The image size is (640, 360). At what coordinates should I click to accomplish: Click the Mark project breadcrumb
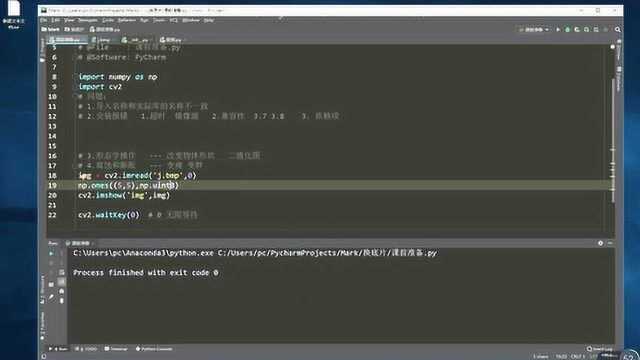click(51, 29)
